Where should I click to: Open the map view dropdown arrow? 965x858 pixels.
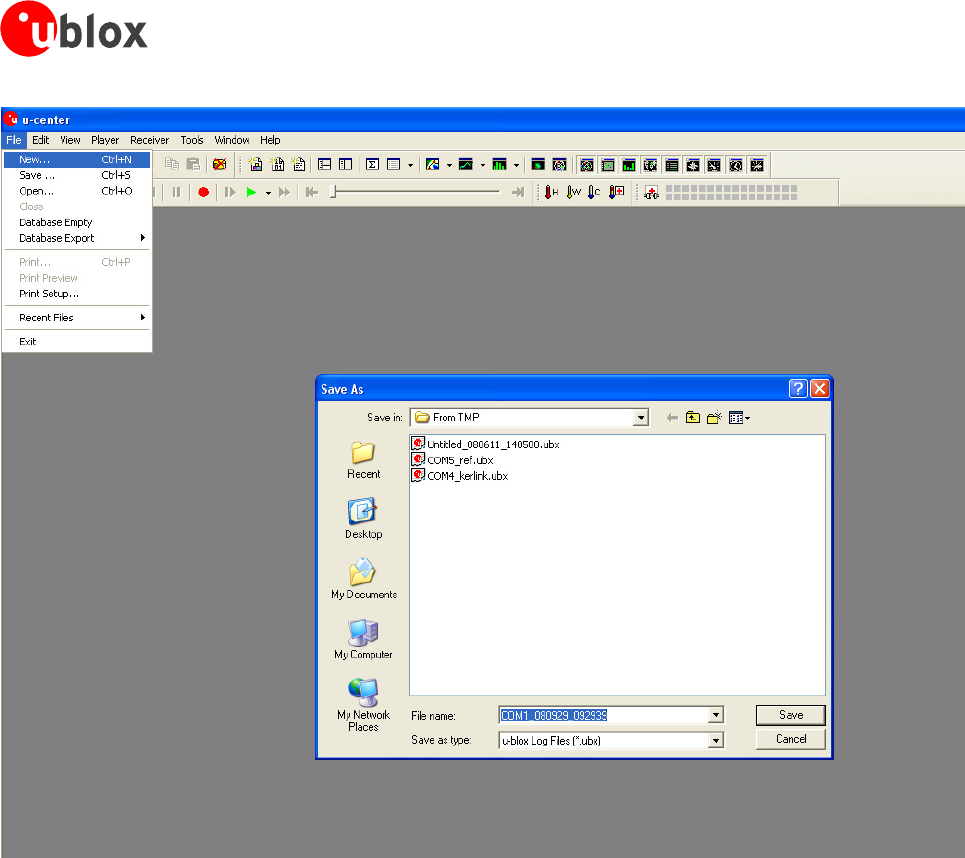pyautogui.click(x=449, y=165)
